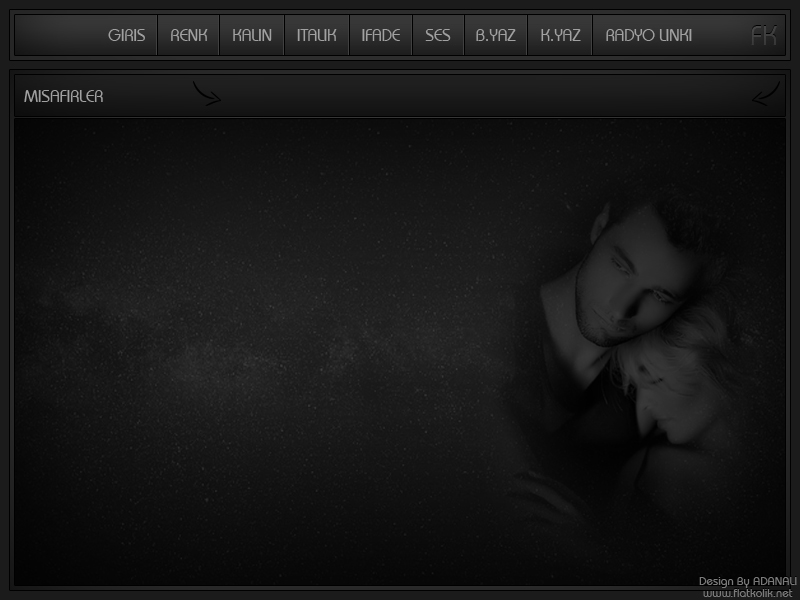Viewport: 800px width, 600px height.
Task: Select K.YAZ to shrink text
Action: tap(560, 36)
